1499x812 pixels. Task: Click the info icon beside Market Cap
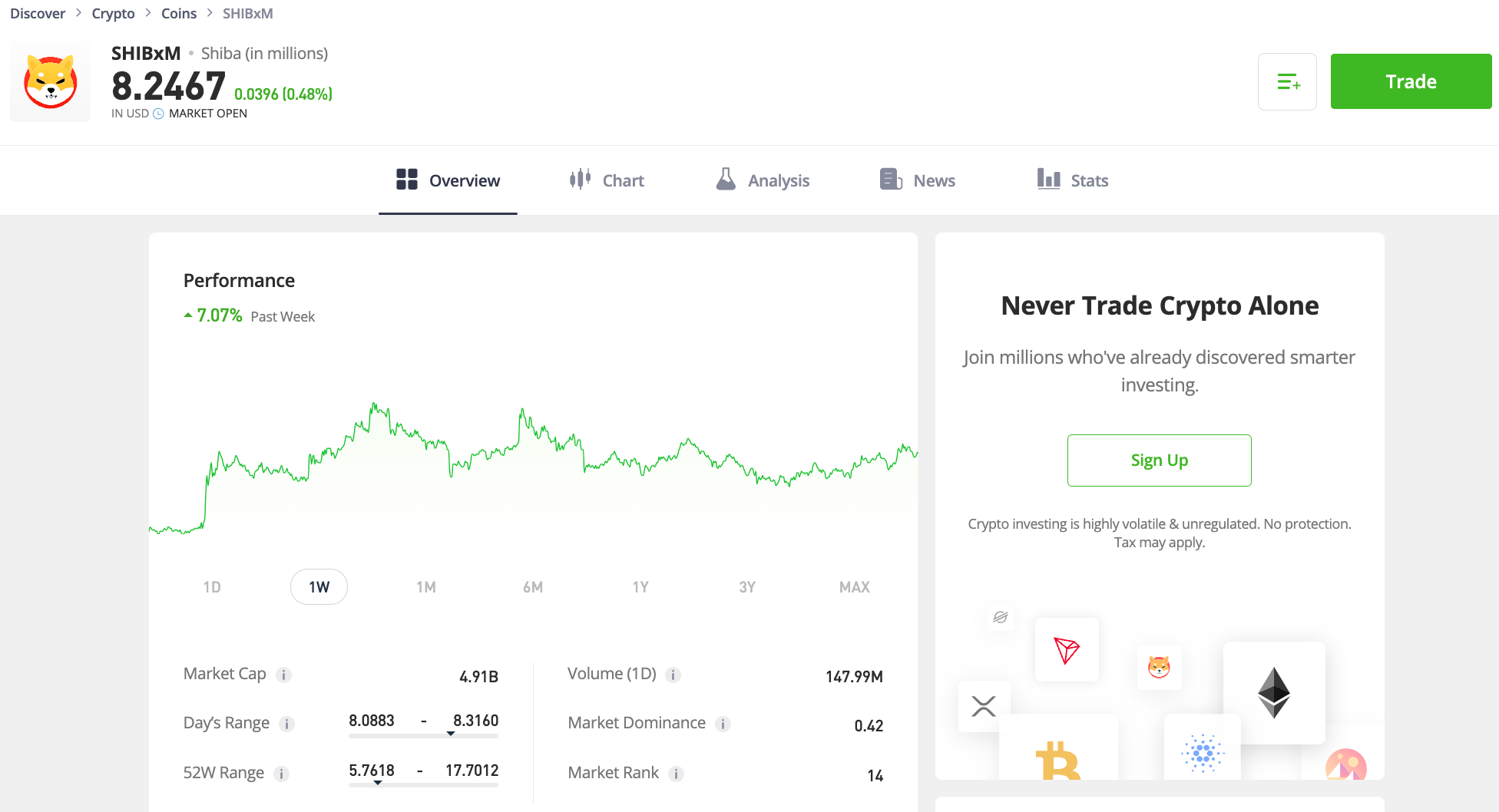(x=283, y=675)
